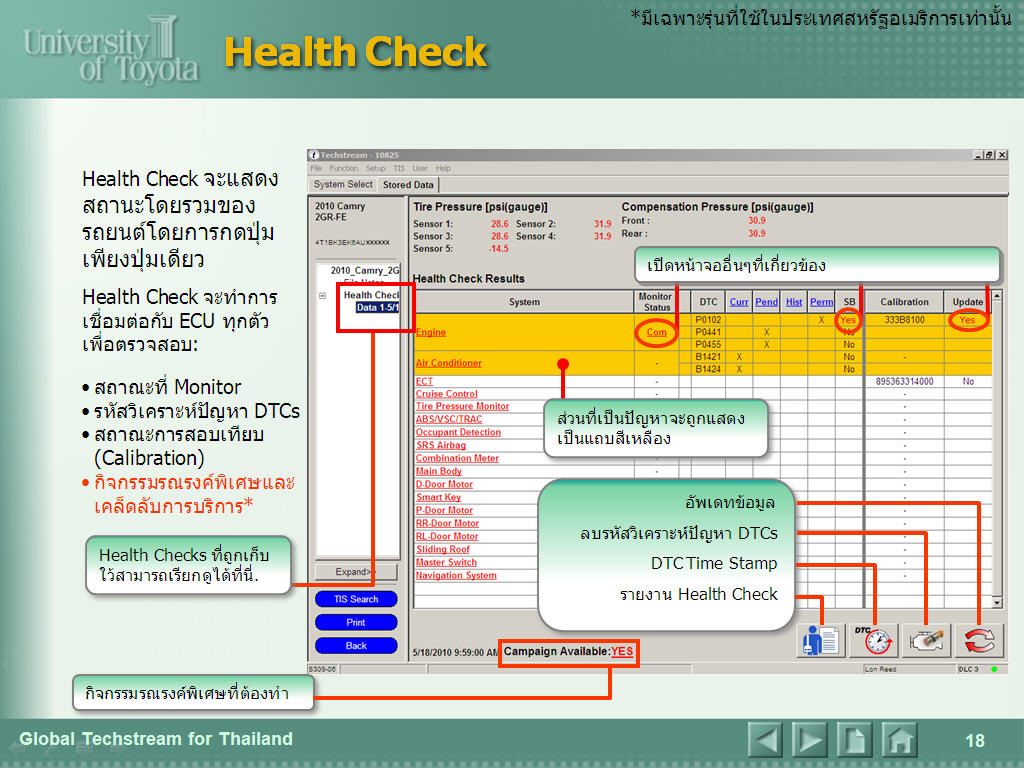This screenshot has height=768, width=1024.
Task: Open the Navigation System link
Action: click(456, 575)
